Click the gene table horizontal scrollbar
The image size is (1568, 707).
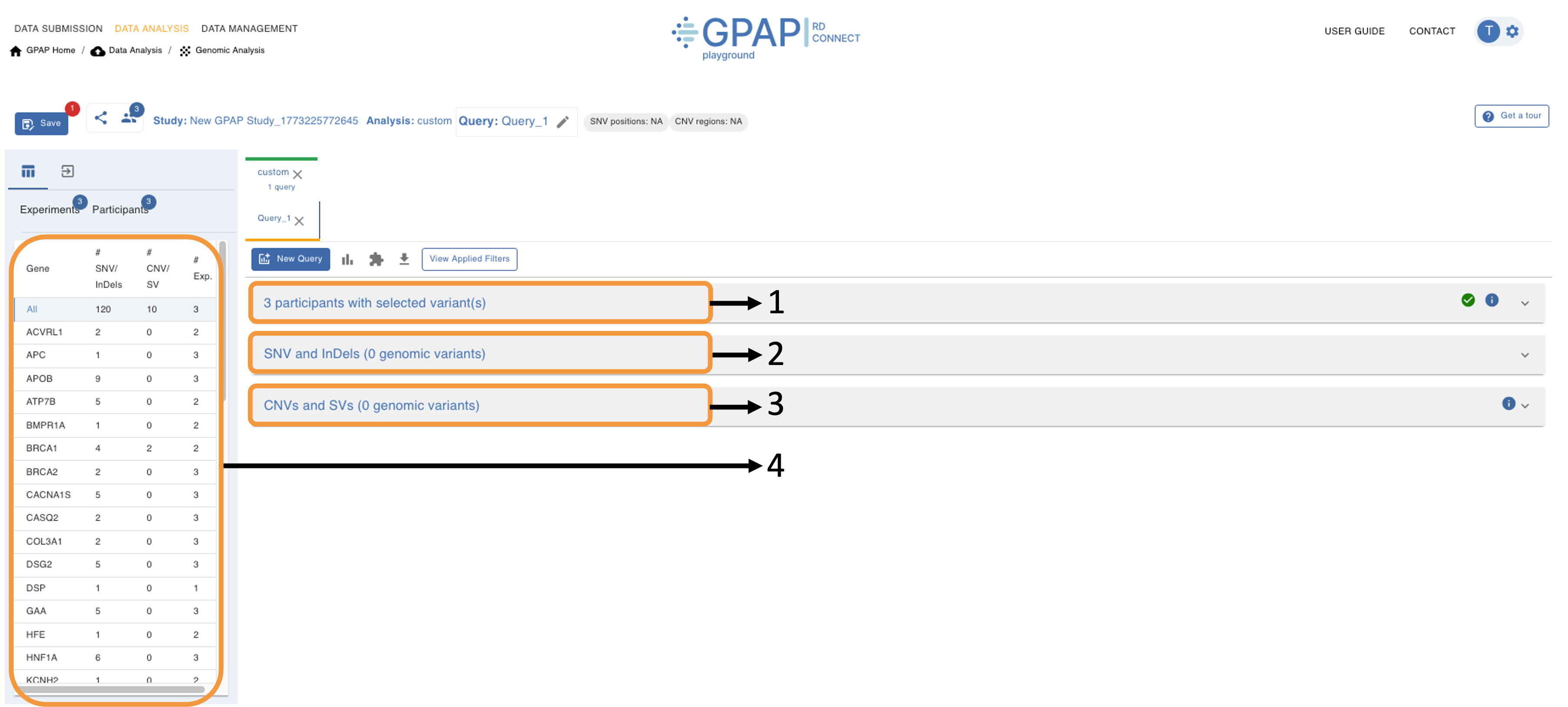point(110,689)
